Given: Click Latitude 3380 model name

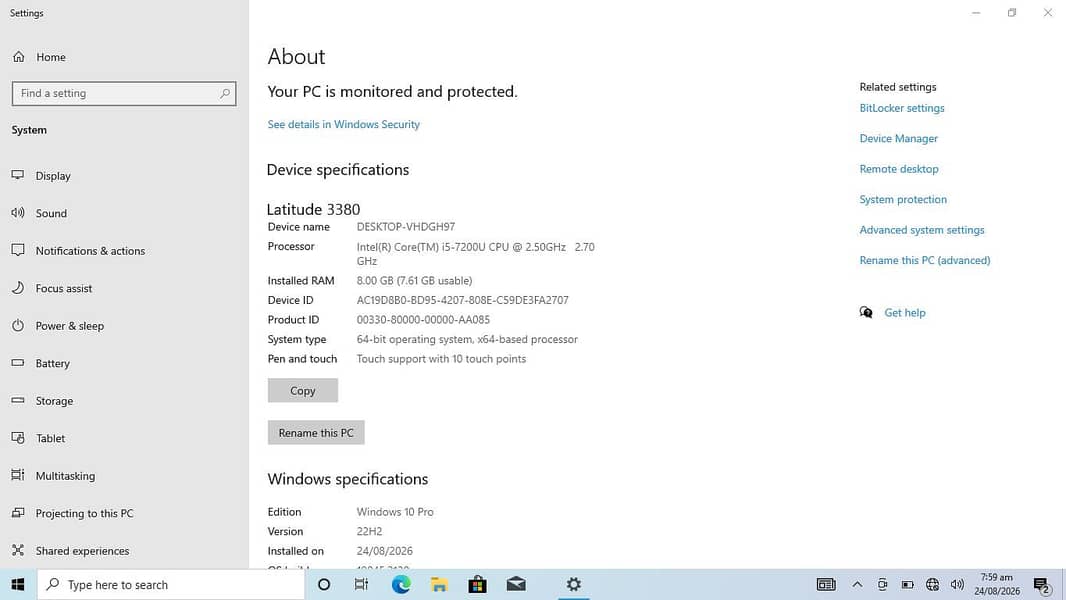Looking at the screenshot, I should pyautogui.click(x=313, y=209).
